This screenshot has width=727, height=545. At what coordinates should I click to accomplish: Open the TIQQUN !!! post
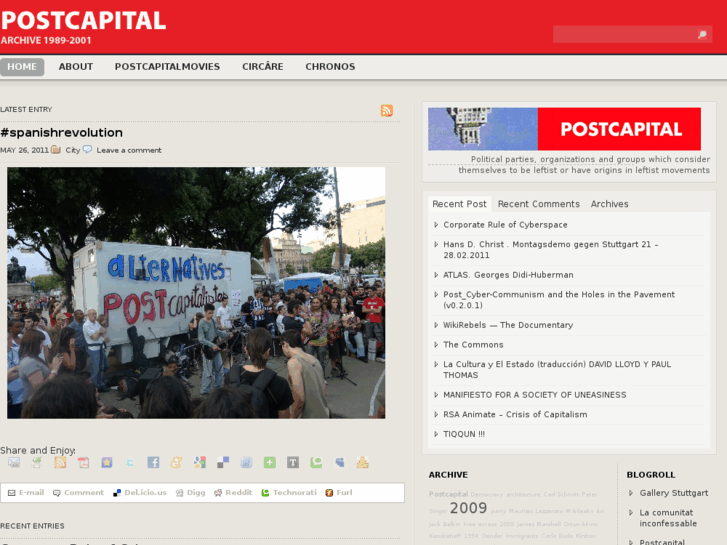coord(464,434)
